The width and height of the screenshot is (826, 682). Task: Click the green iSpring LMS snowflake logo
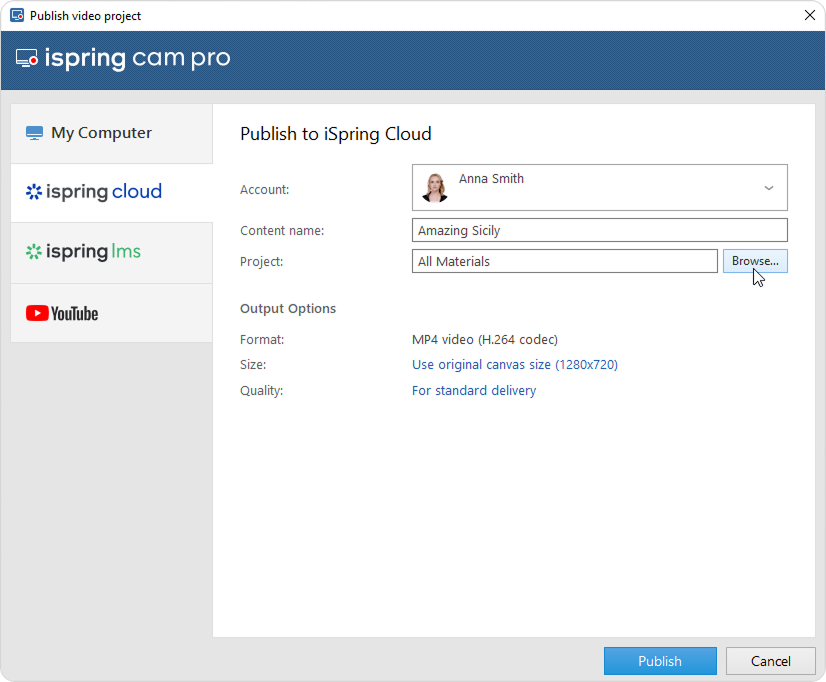(34, 252)
